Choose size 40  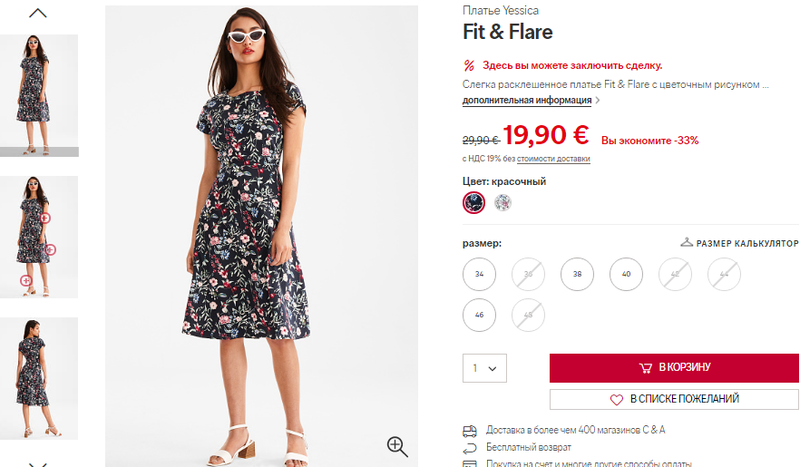point(626,273)
